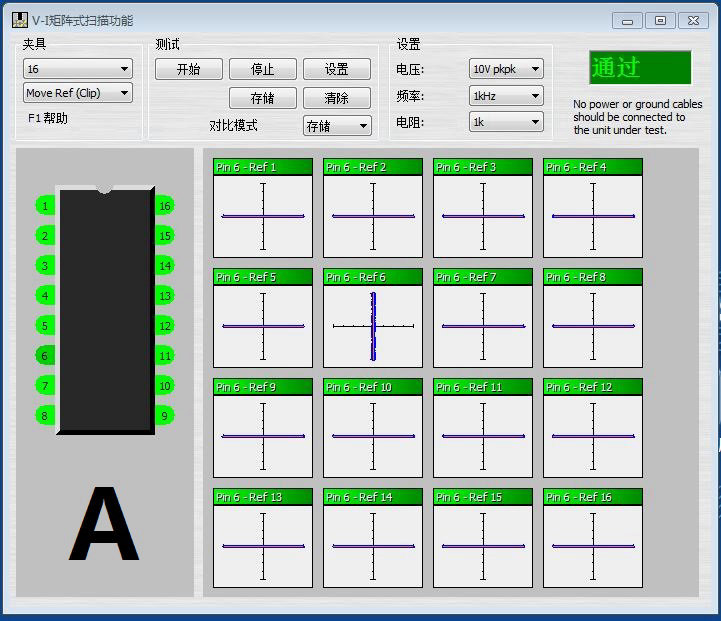This screenshot has width=721, height=621.
Task: Open the Pin 6 - Ref 11 trace
Action: (x=483, y=428)
